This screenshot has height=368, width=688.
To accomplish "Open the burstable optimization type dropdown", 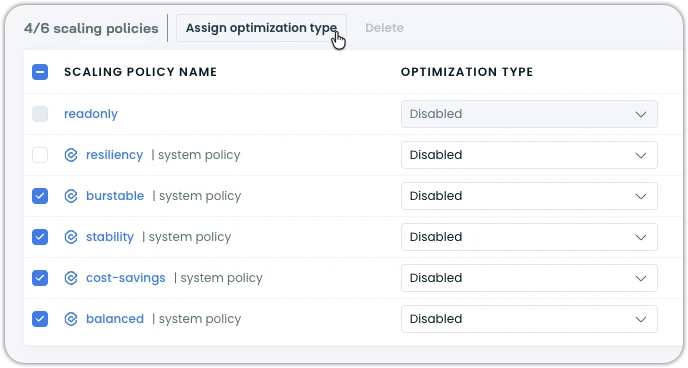I will point(529,196).
